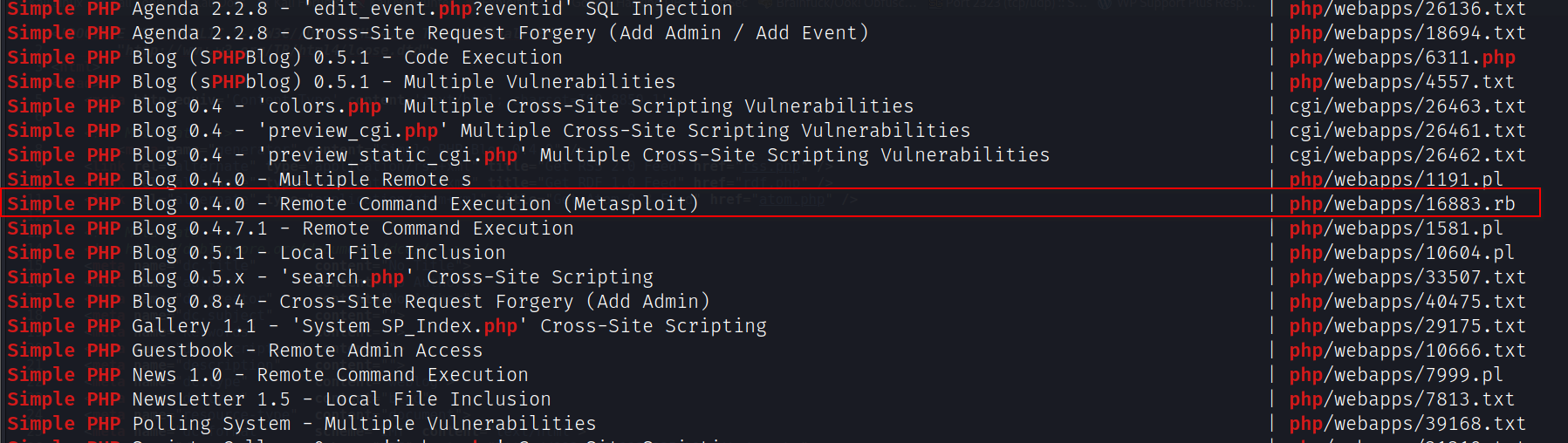This screenshot has width=1568, height=443.
Task: Click the path php/webapps/7999.pl
Action: click(x=1396, y=375)
